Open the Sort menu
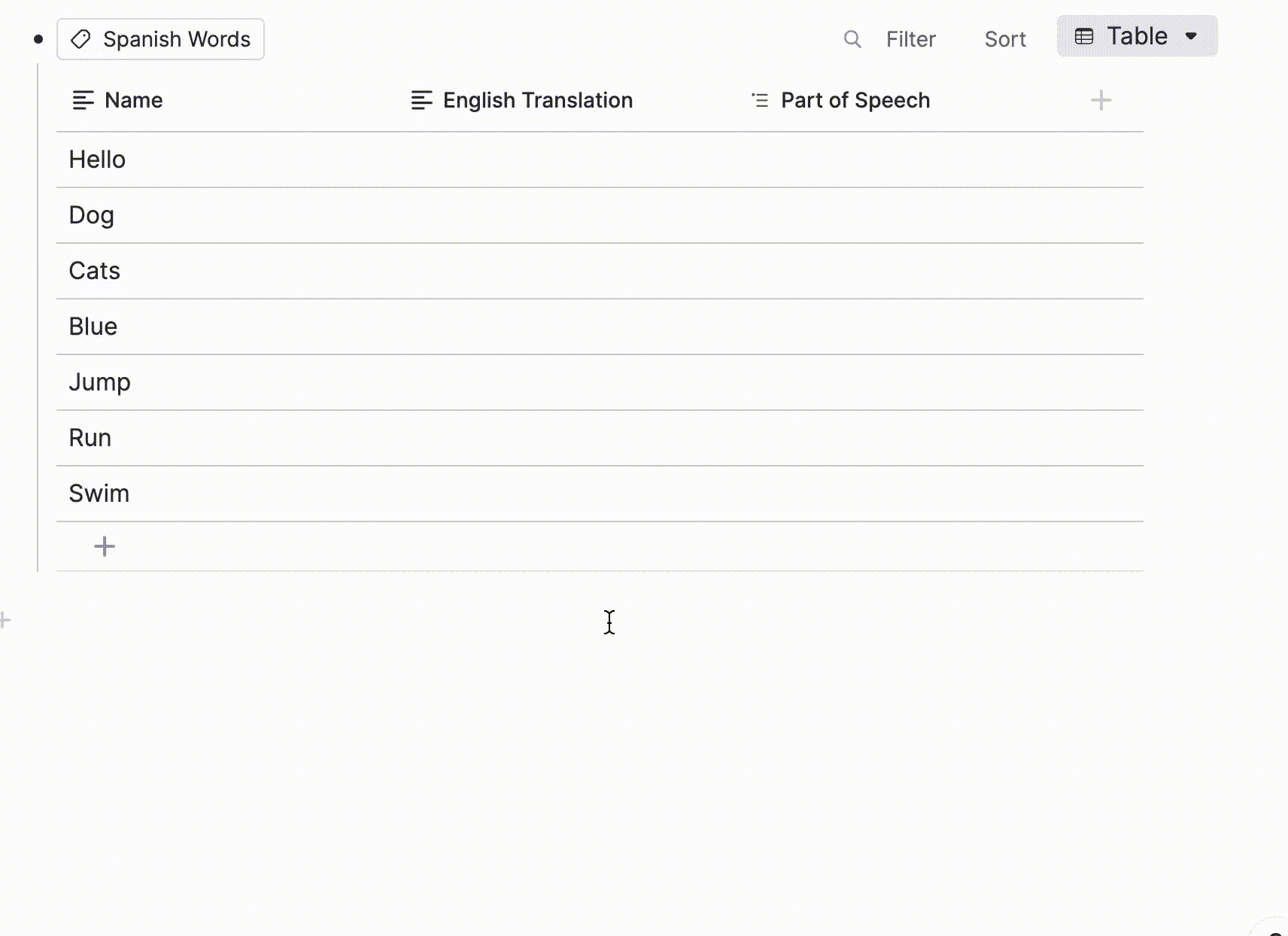The height and width of the screenshot is (936, 1288). coord(1005,38)
